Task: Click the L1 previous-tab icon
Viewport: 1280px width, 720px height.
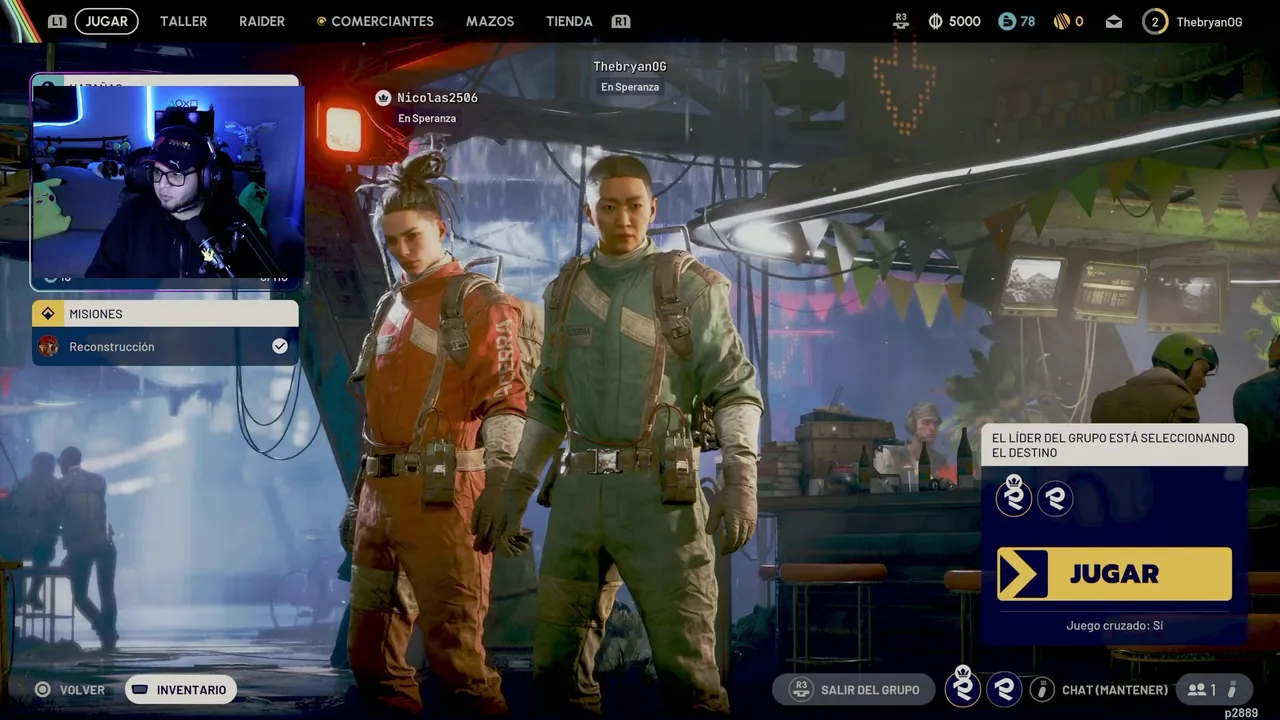Action: 57,21
